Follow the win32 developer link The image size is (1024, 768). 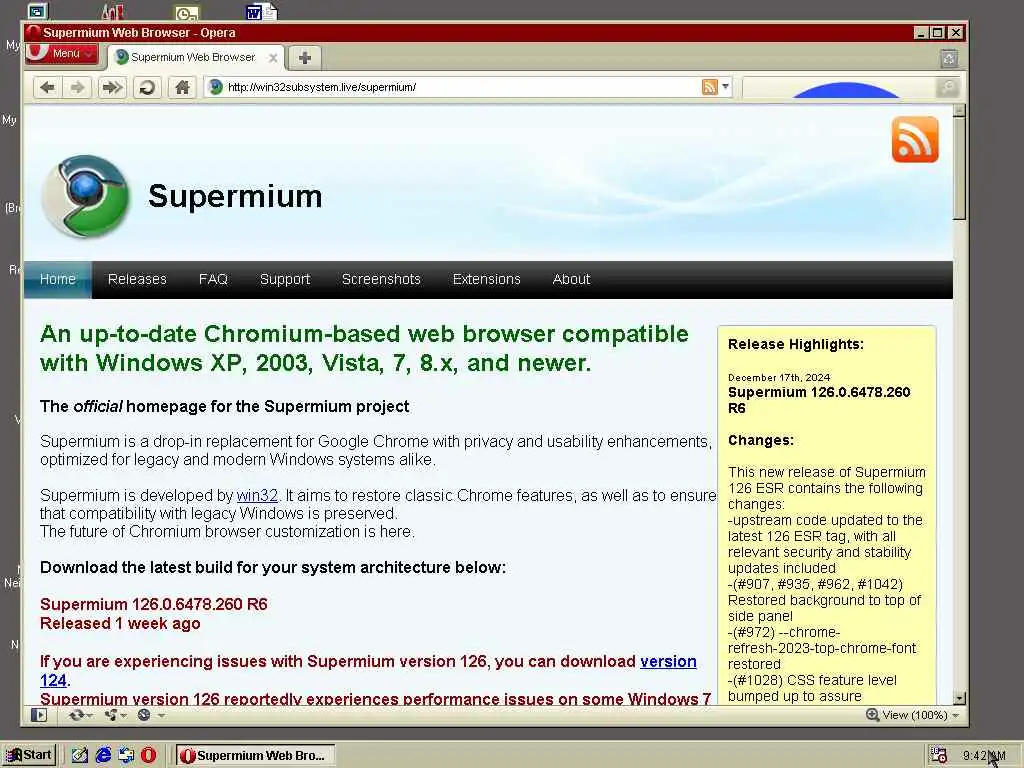[x=257, y=496]
